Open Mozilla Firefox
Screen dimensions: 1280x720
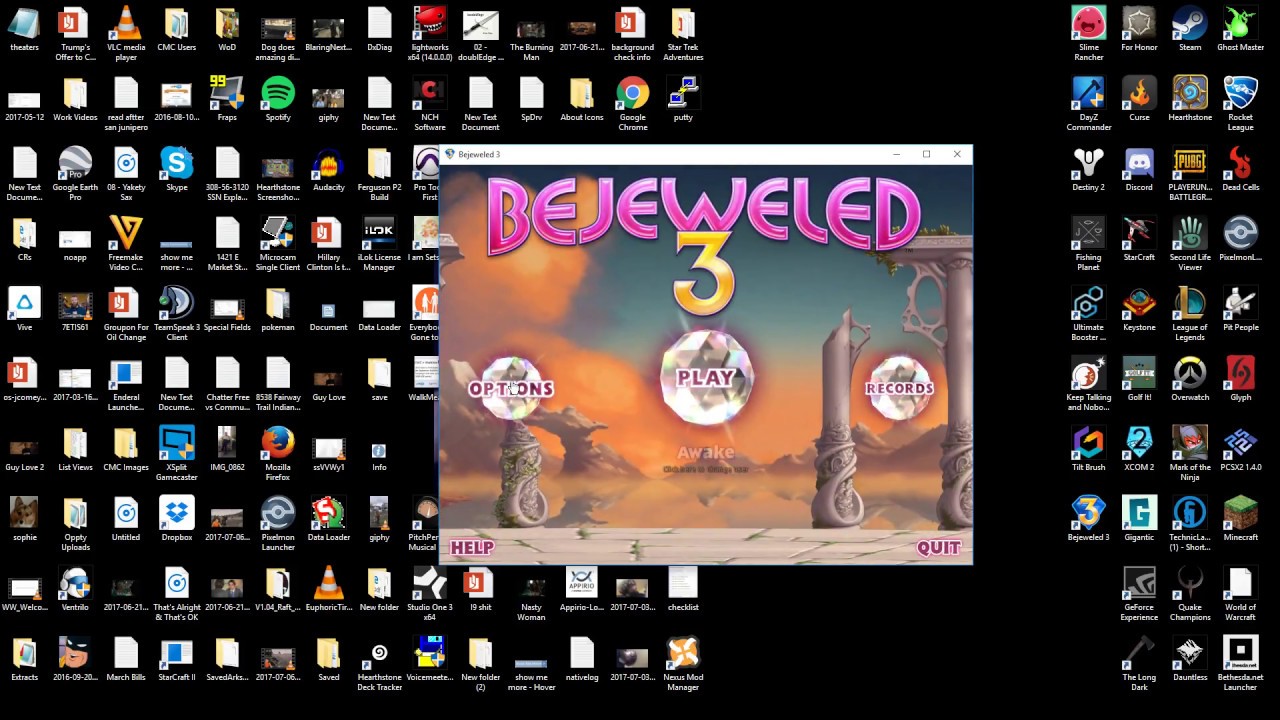click(x=277, y=442)
